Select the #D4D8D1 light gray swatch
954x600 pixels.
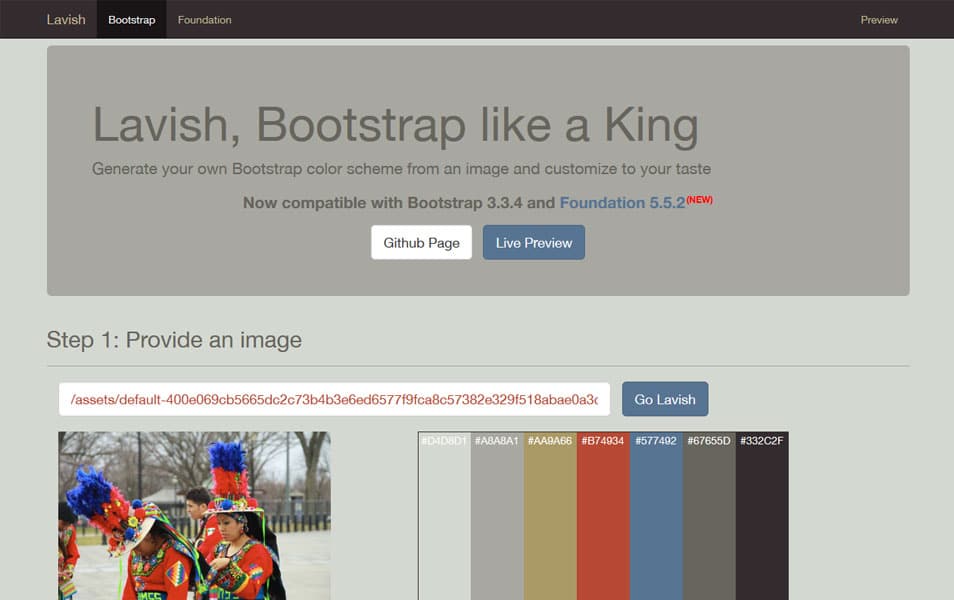pyautogui.click(x=444, y=520)
